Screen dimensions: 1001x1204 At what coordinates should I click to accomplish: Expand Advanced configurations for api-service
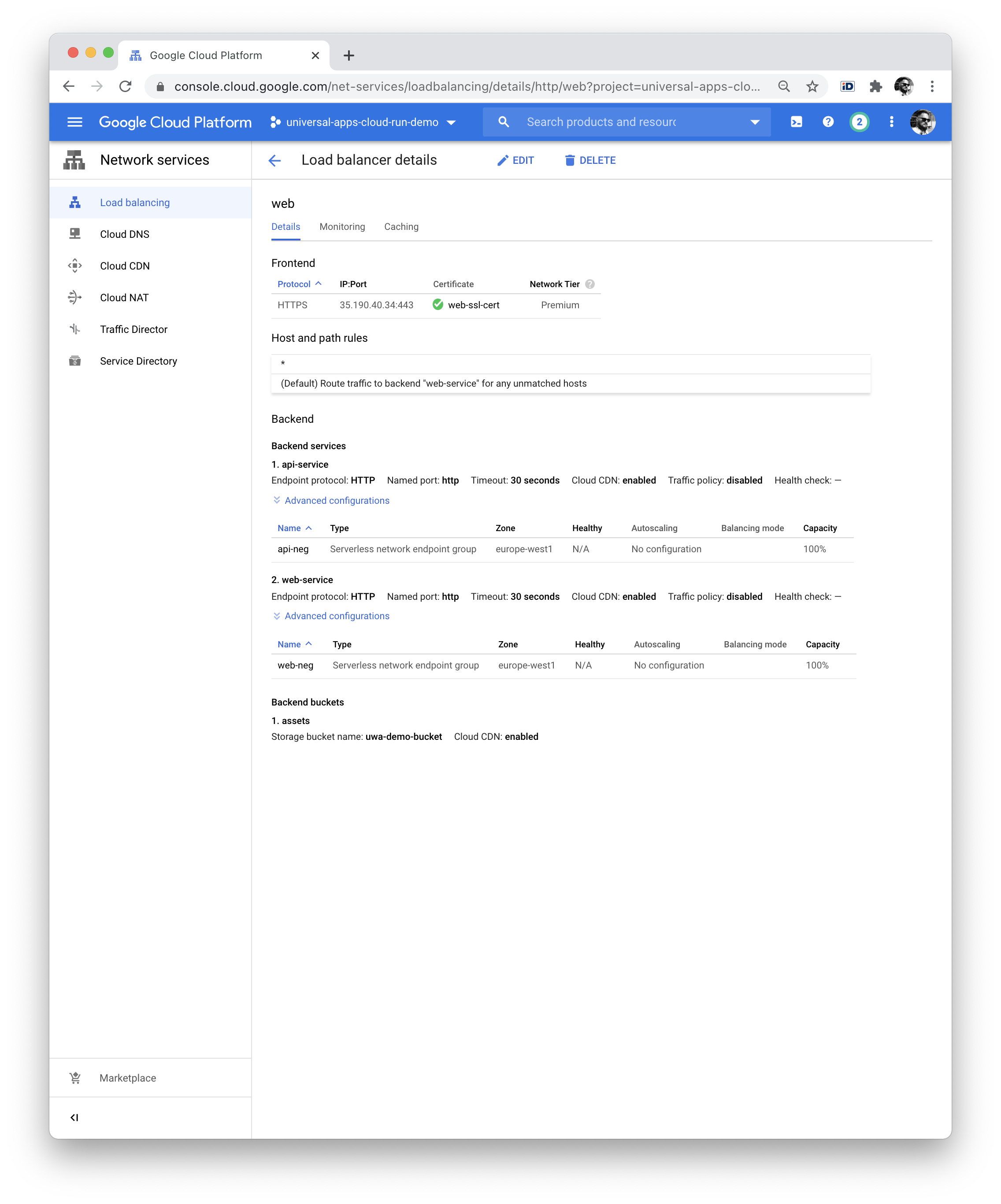(336, 500)
